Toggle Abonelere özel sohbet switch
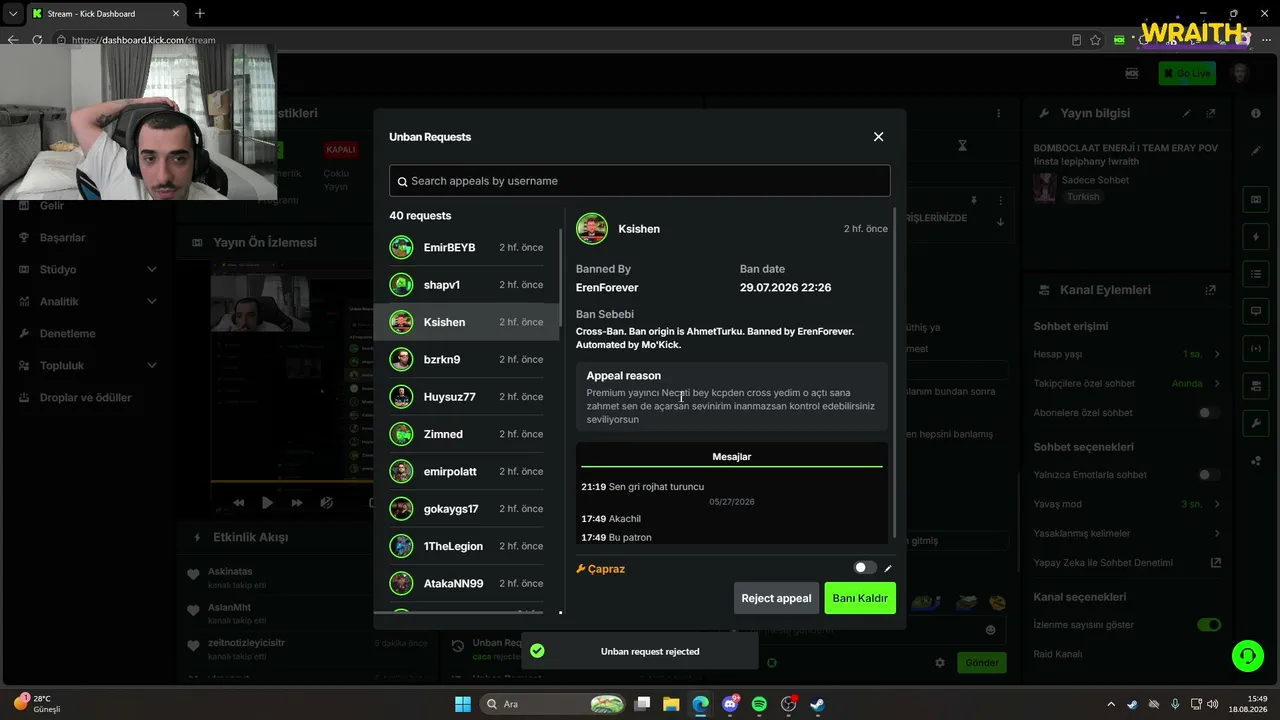The image size is (1280, 720). tap(1209, 413)
